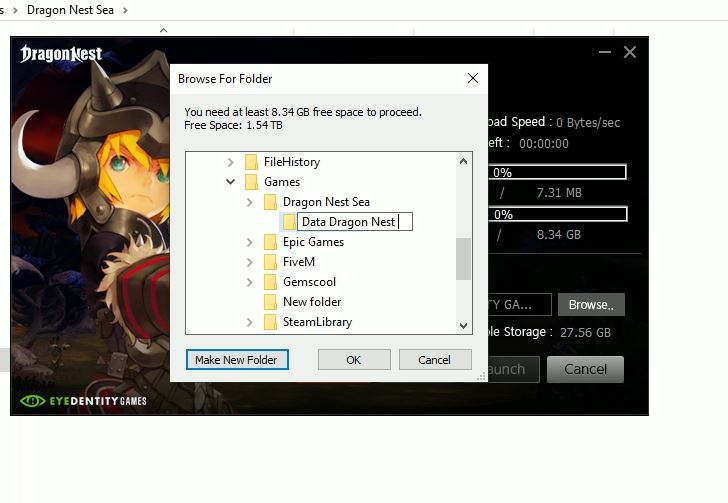
Task: Click Browse.. in the Dragon Nest launcher
Action: pyautogui.click(x=591, y=305)
